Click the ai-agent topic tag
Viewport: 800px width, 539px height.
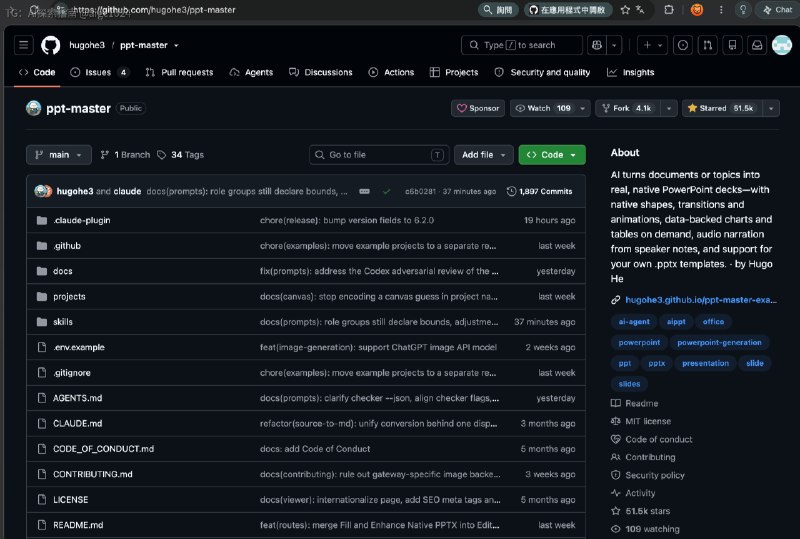634,322
